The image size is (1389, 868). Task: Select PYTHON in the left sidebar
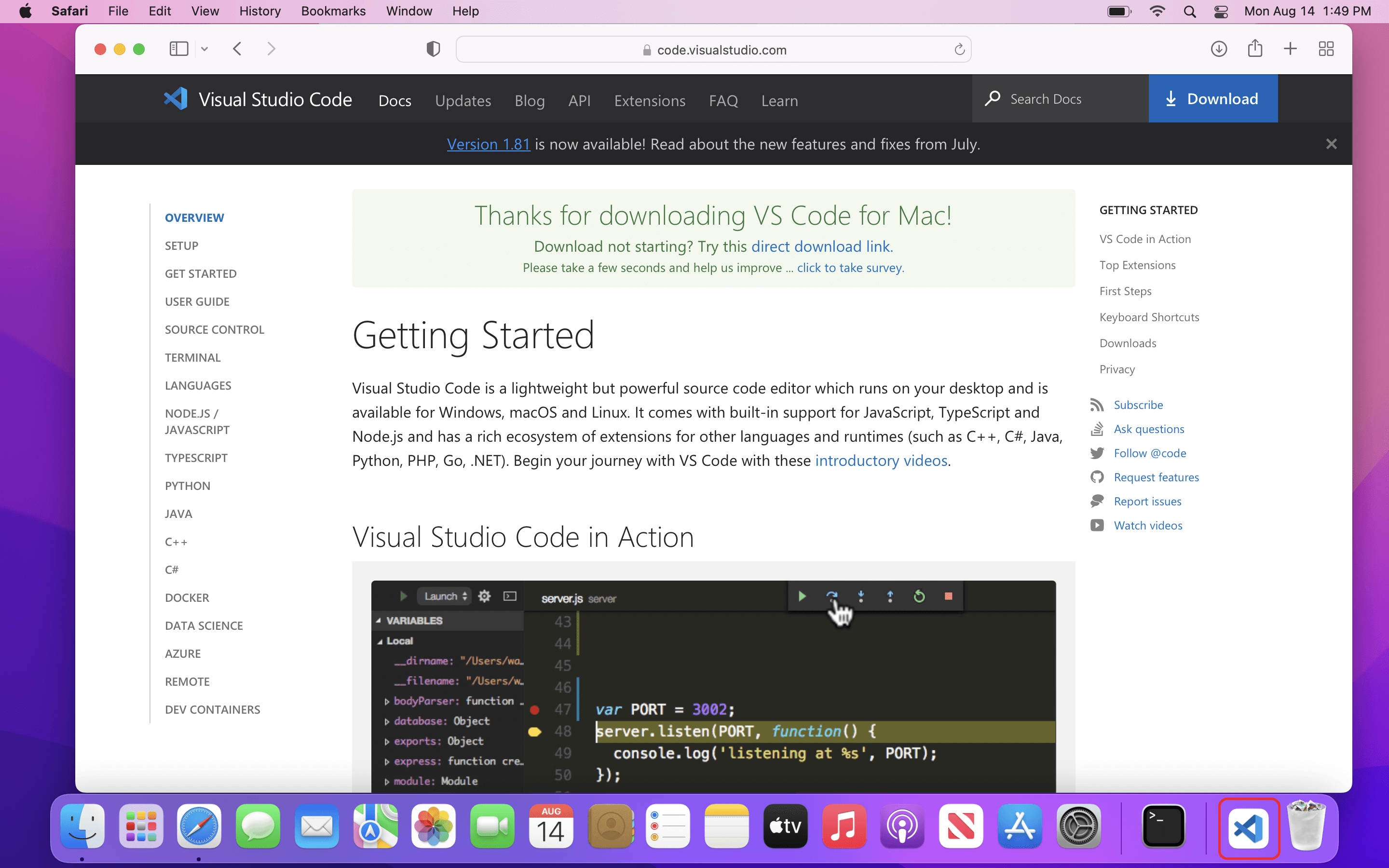[188, 486]
